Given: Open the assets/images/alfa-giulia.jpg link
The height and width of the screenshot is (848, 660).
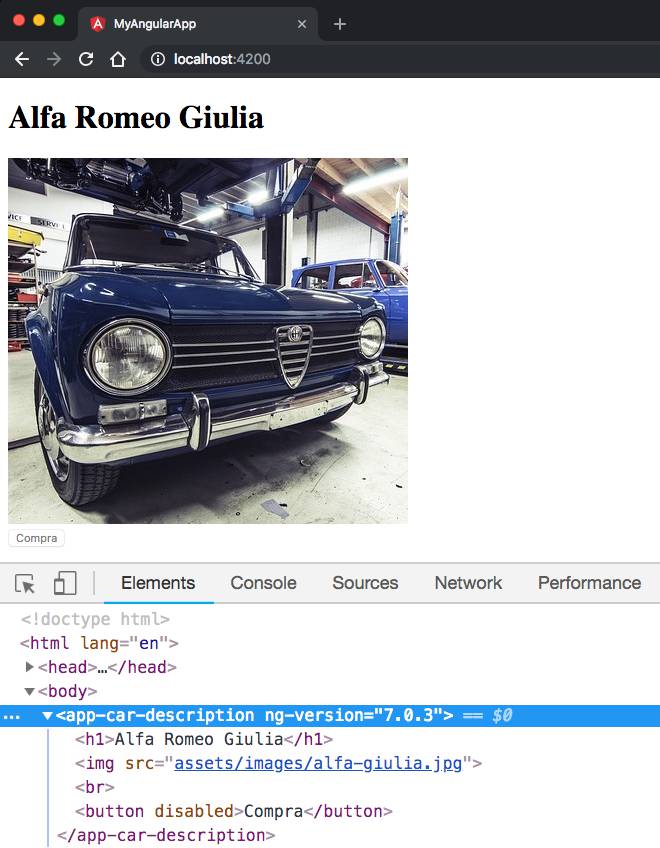Looking at the screenshot, I should point(318,764).
